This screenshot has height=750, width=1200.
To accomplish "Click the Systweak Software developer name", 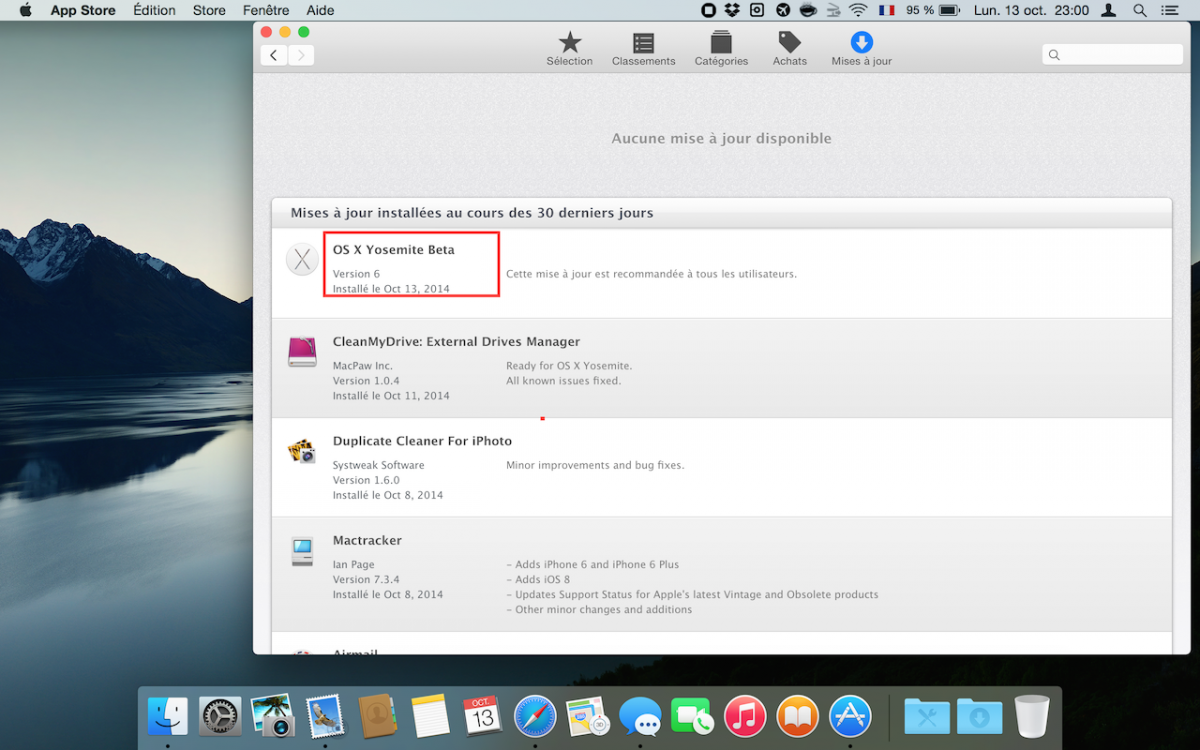I will (x=378, y=465).
